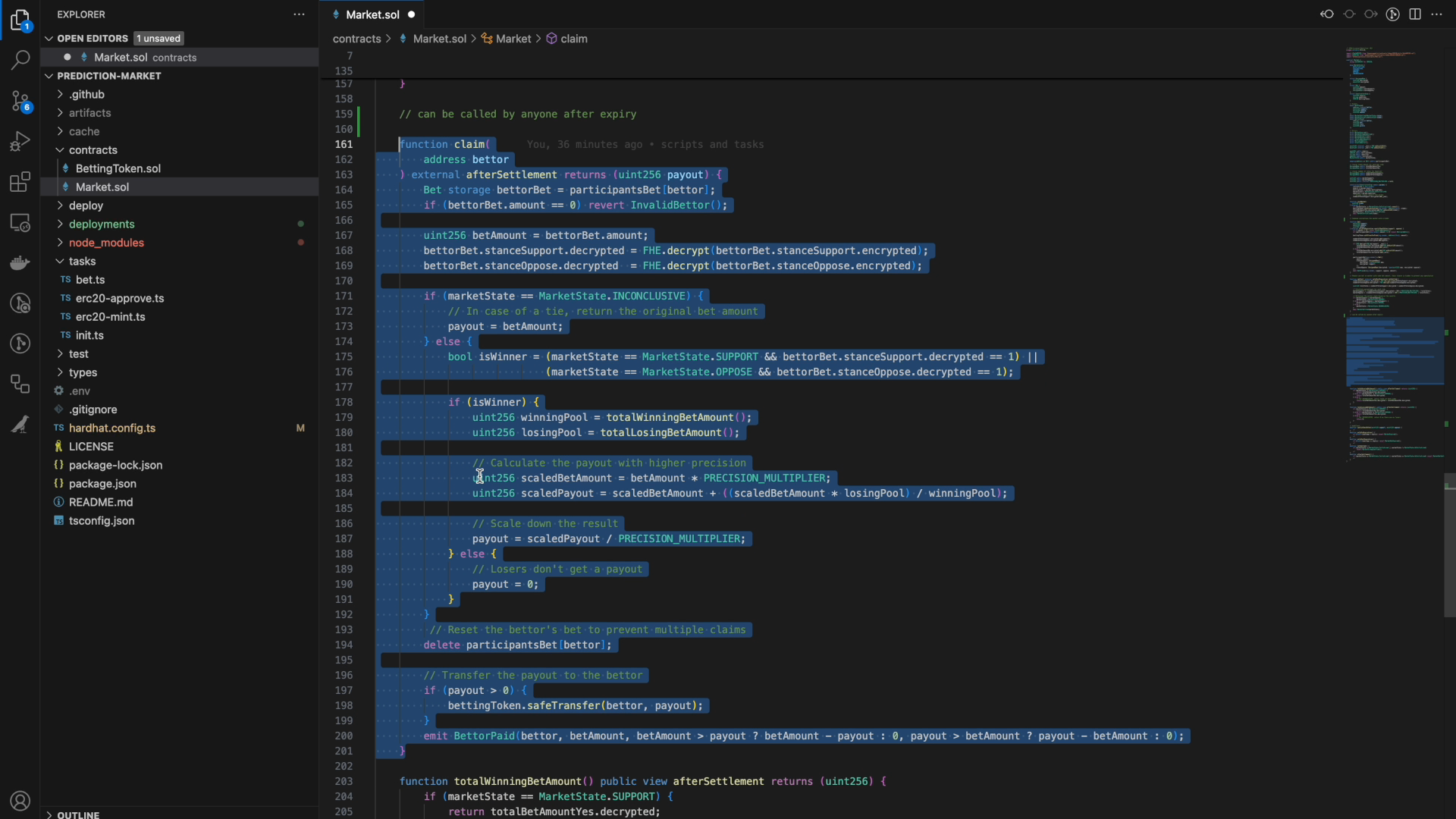Open bet.ts task file
Screen dimensions: 1456x819
90,280
